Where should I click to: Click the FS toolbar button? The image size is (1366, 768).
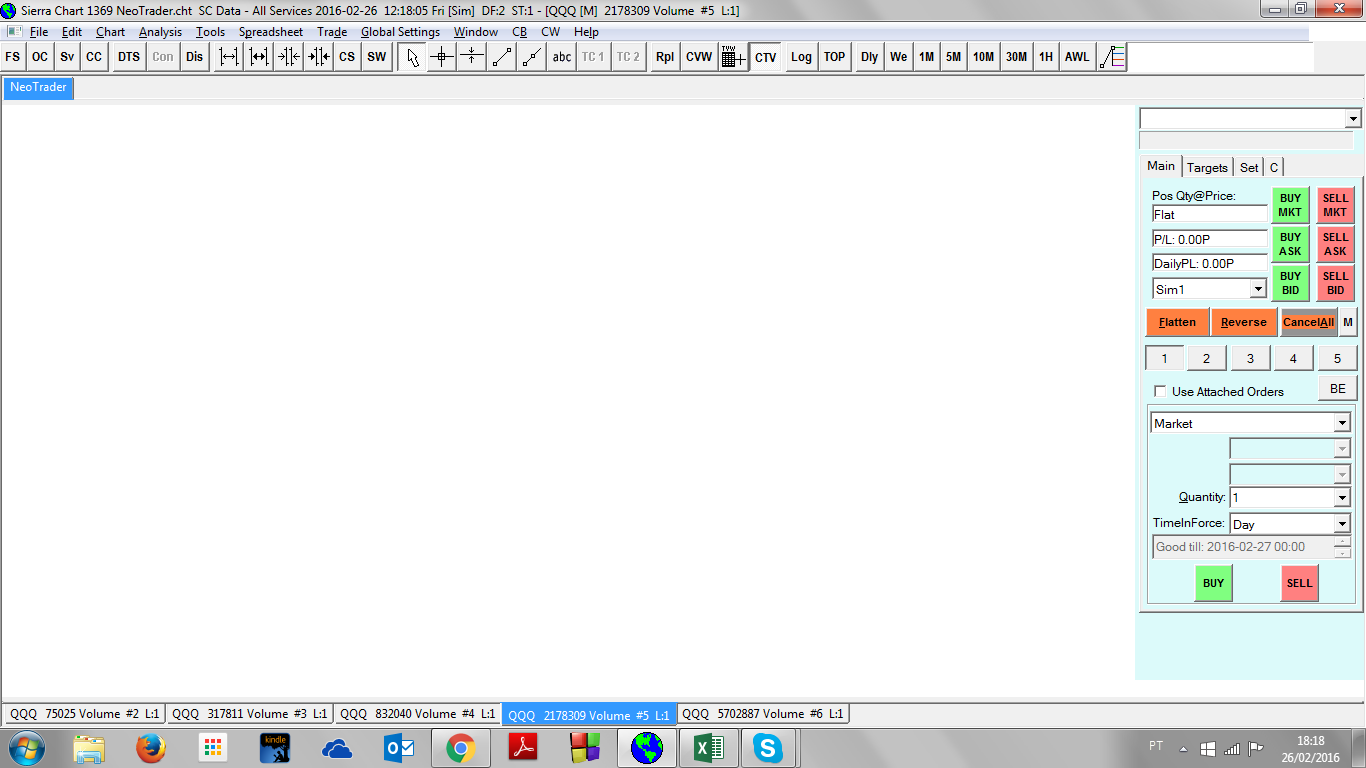coord(13,57)
